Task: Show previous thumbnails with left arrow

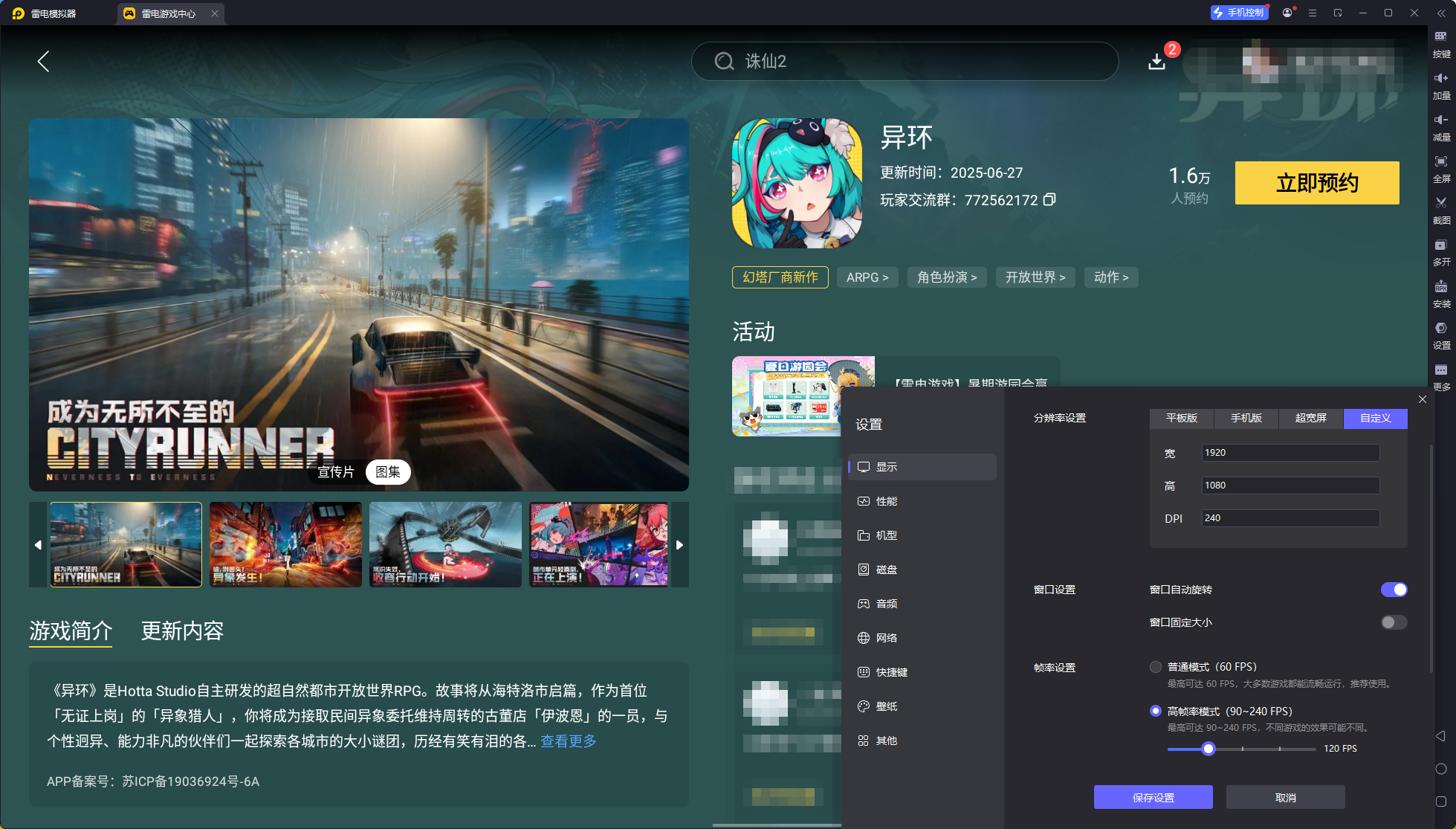Action: coord(38,545)
